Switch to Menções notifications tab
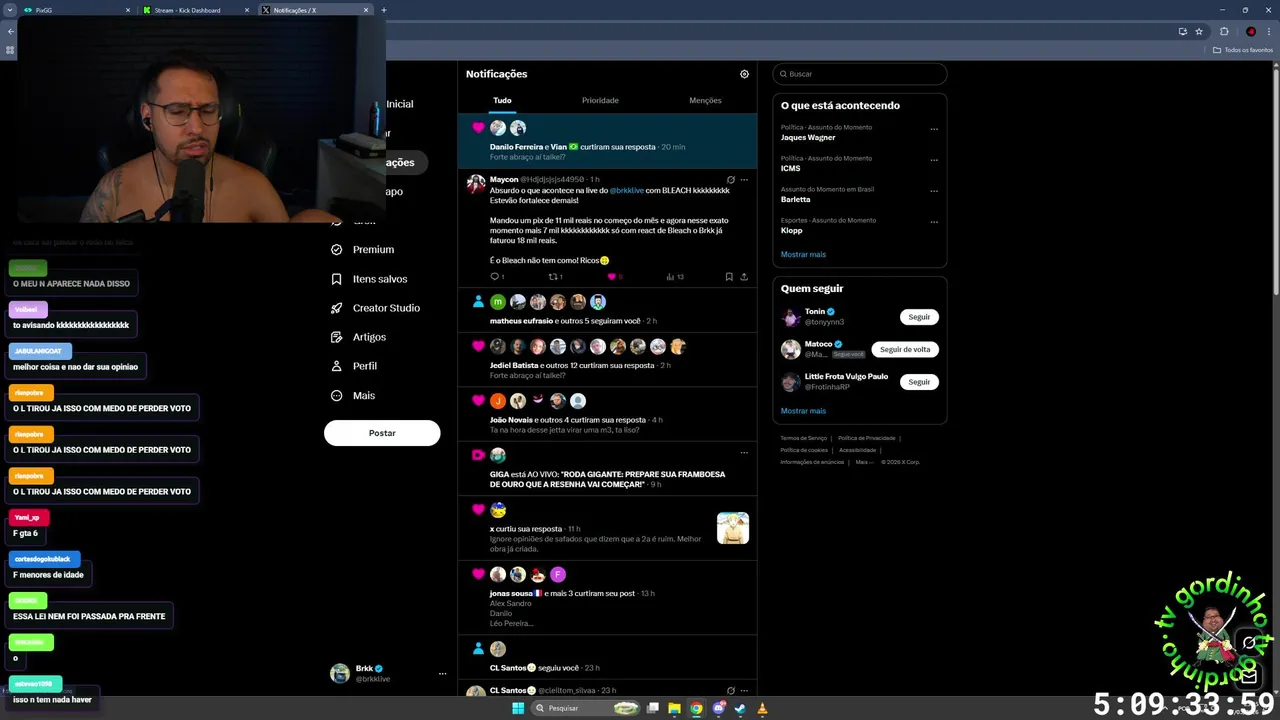Viewport: 1280px width, 720px height. pos(705,100)
